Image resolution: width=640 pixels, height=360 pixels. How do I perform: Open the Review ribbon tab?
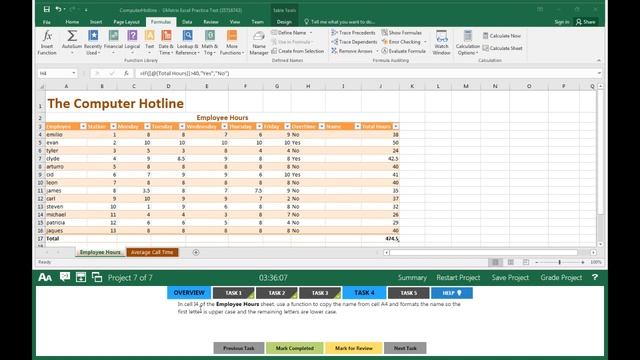211,22
